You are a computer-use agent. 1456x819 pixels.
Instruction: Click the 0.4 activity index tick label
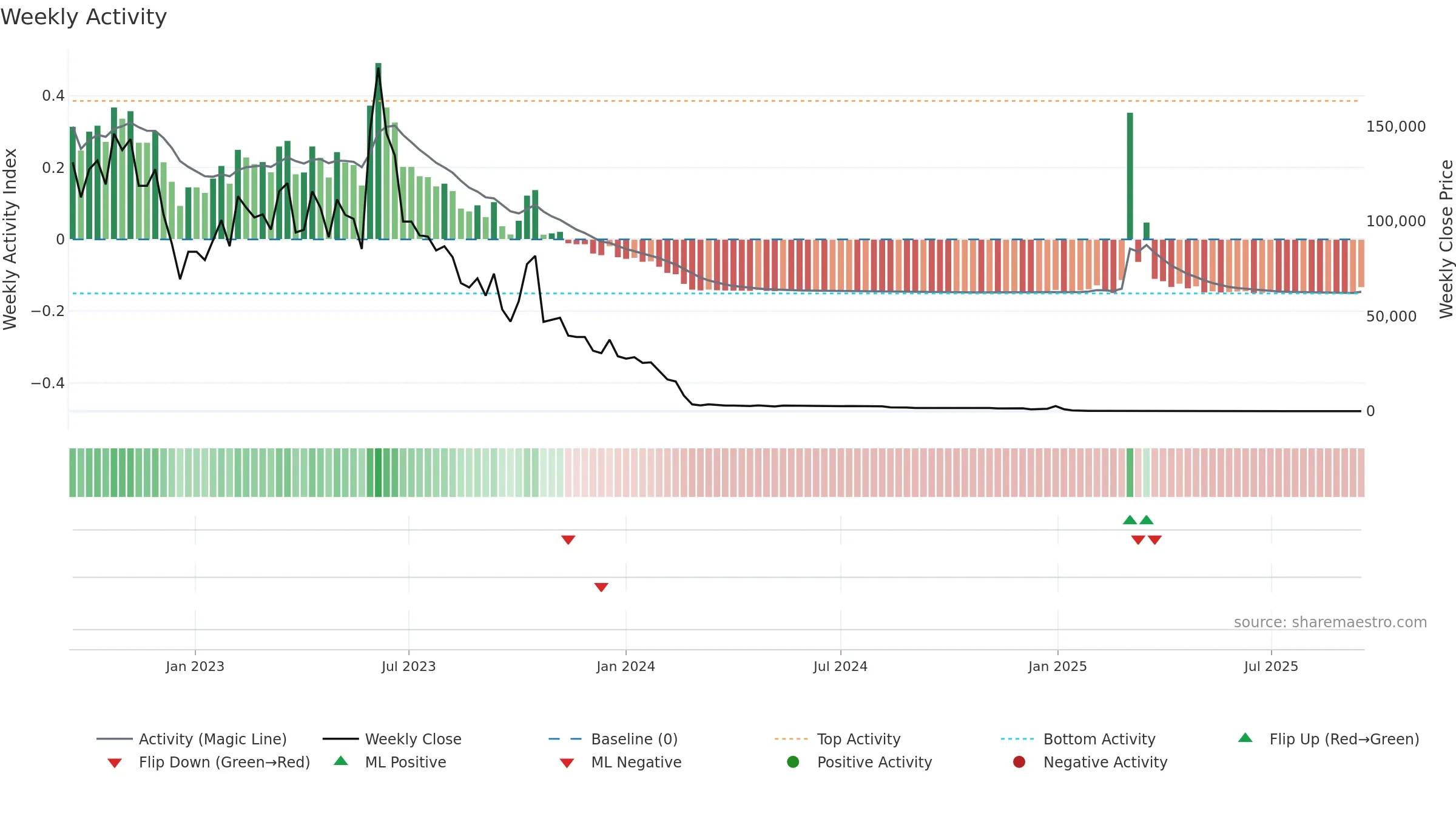[x=53, y=96]
